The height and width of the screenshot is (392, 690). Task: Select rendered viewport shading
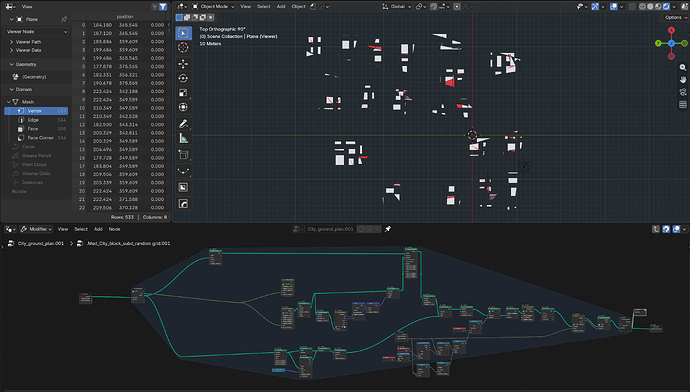click(666, 7)
